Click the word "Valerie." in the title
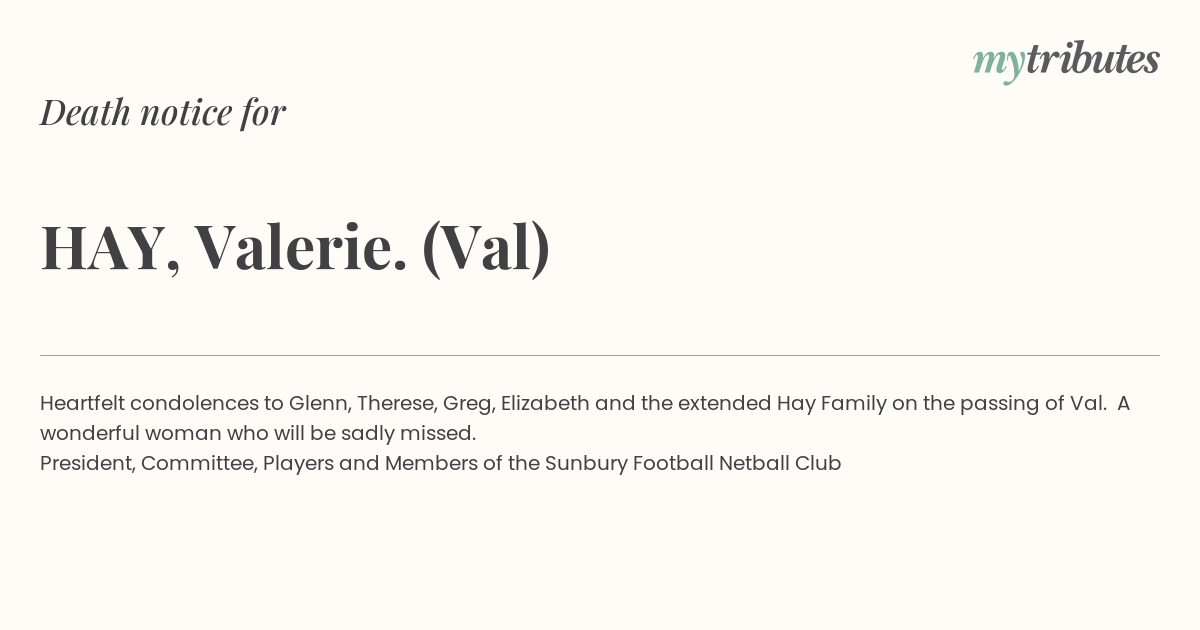This screenshot has width=1200, height=630. pyautogui.click(x=300, y=246)
